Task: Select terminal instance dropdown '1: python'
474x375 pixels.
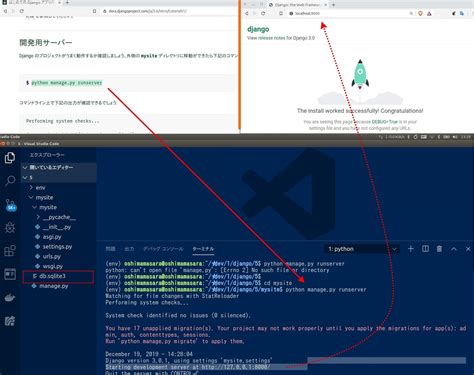Action: 362,249
